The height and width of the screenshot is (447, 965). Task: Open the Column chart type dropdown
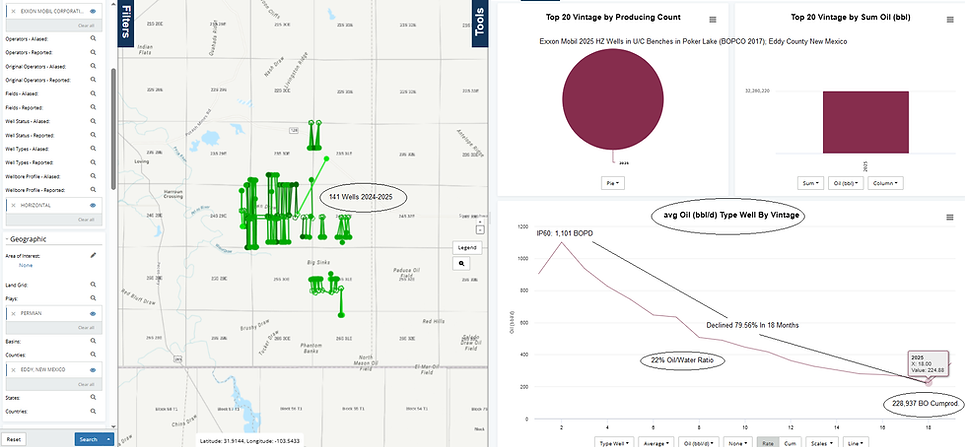pos(884,183)
